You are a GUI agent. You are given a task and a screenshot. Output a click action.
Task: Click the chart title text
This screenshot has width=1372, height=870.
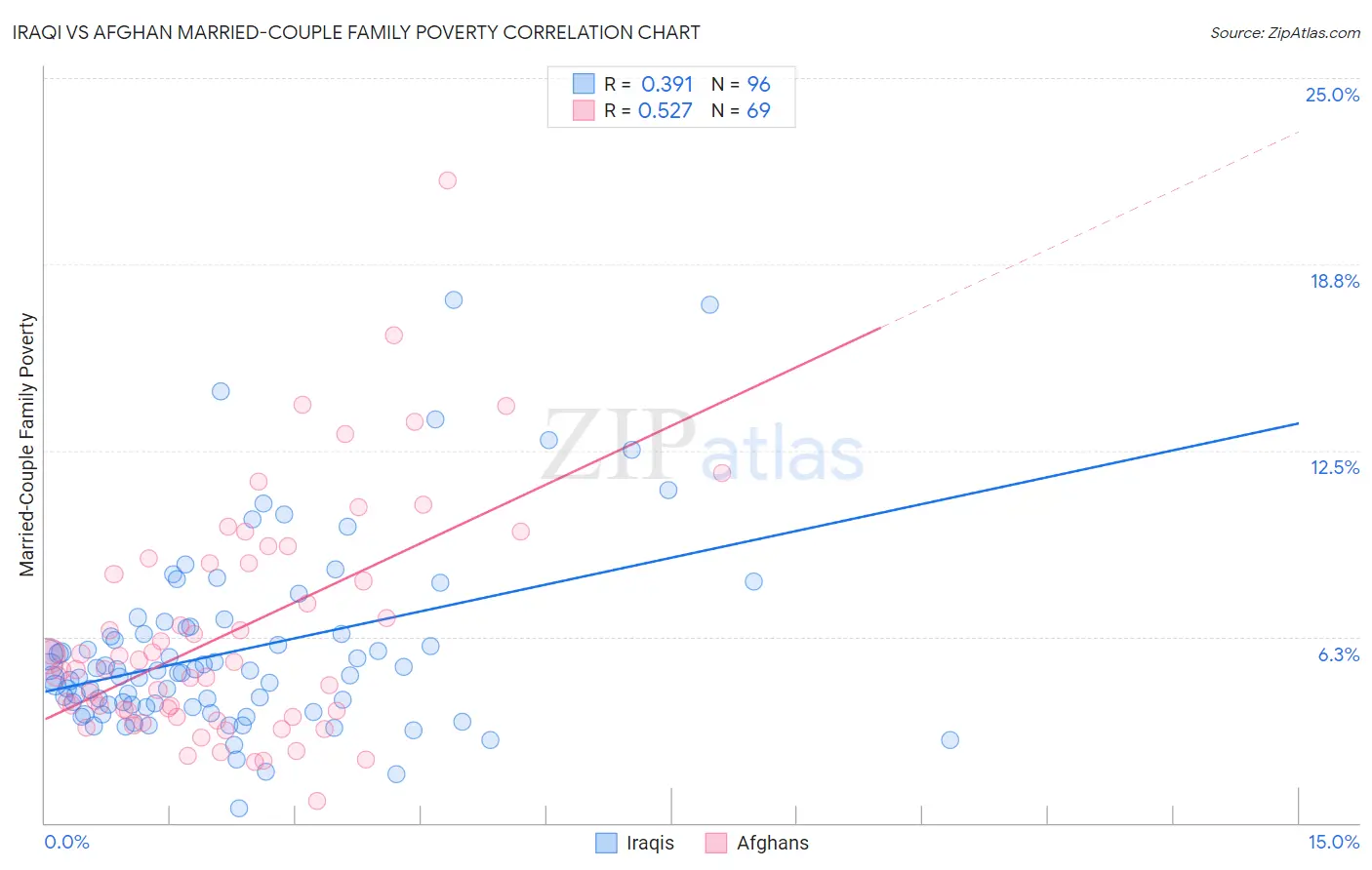pyautogui.click(x=356, y=32)
